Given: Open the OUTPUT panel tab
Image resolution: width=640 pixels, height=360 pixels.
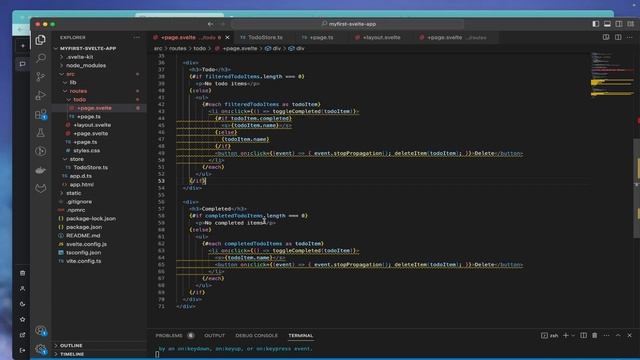Looking at the screenshot, I should [x=214, y=335].
